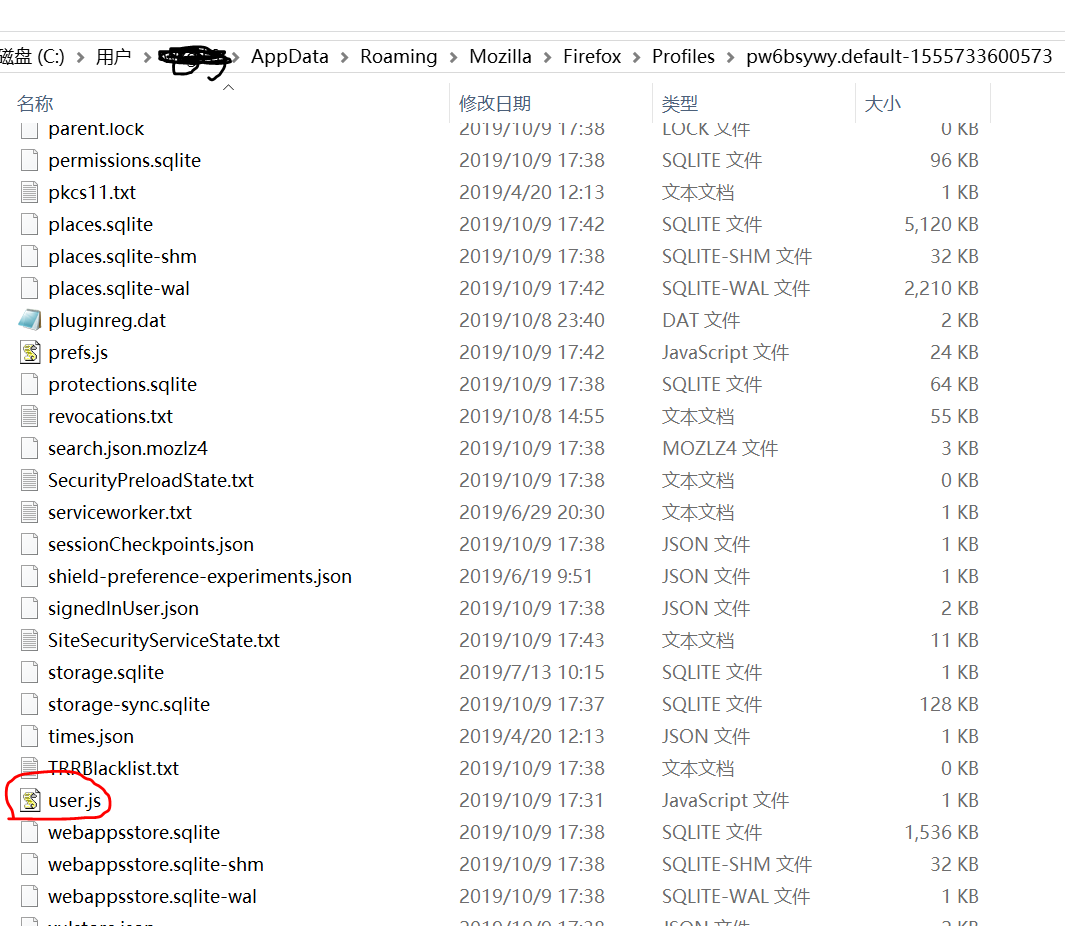Select the times.json file name
This screenshot has height=926, width=1065.
coord(91,736)
